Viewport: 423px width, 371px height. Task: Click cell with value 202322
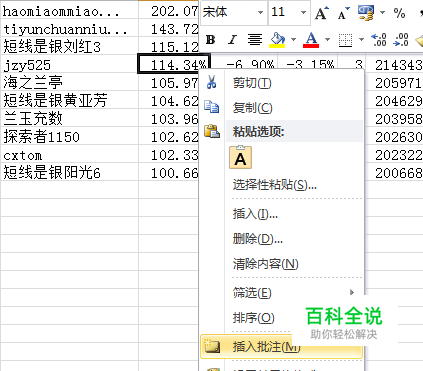click(394, 155)
